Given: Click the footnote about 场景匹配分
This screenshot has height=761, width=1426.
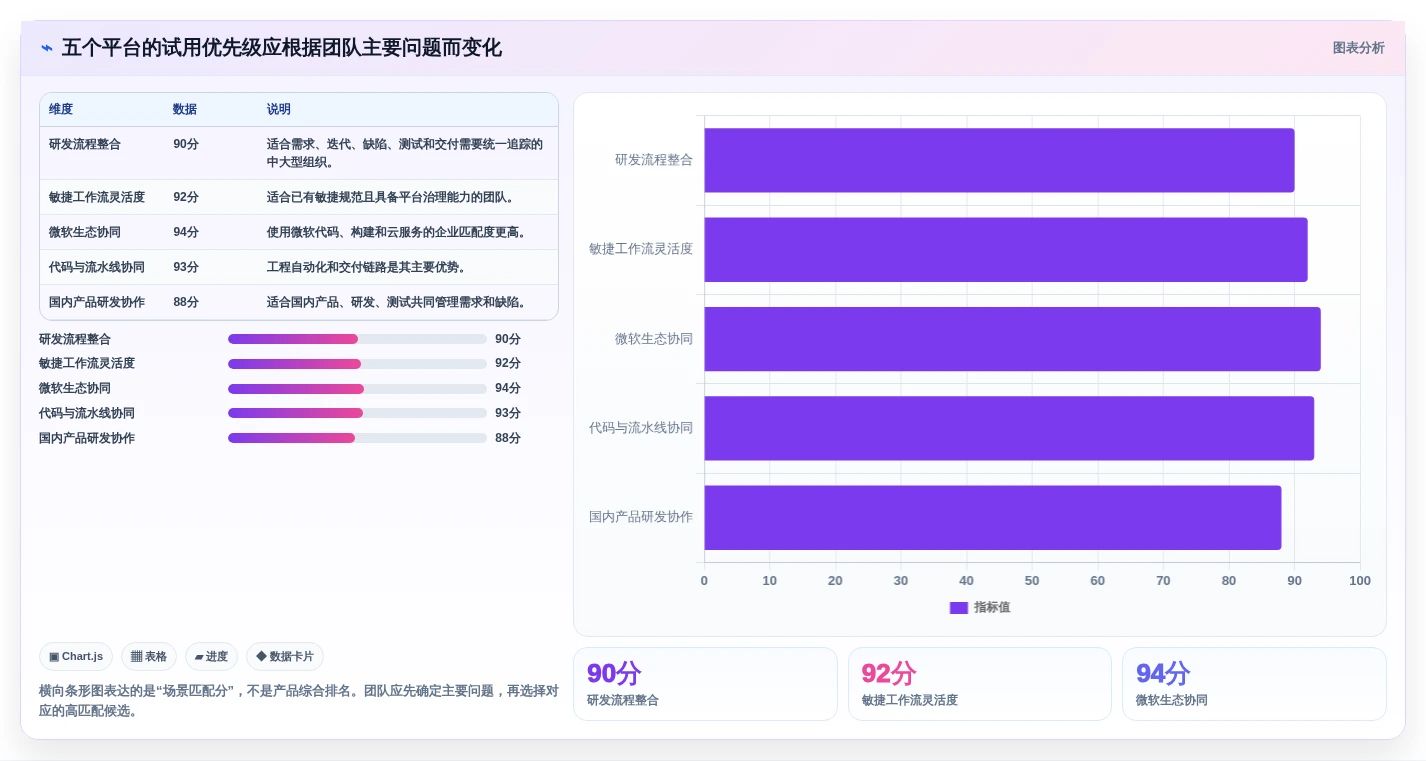Looking at the screenshot, I should coord(299,701).
